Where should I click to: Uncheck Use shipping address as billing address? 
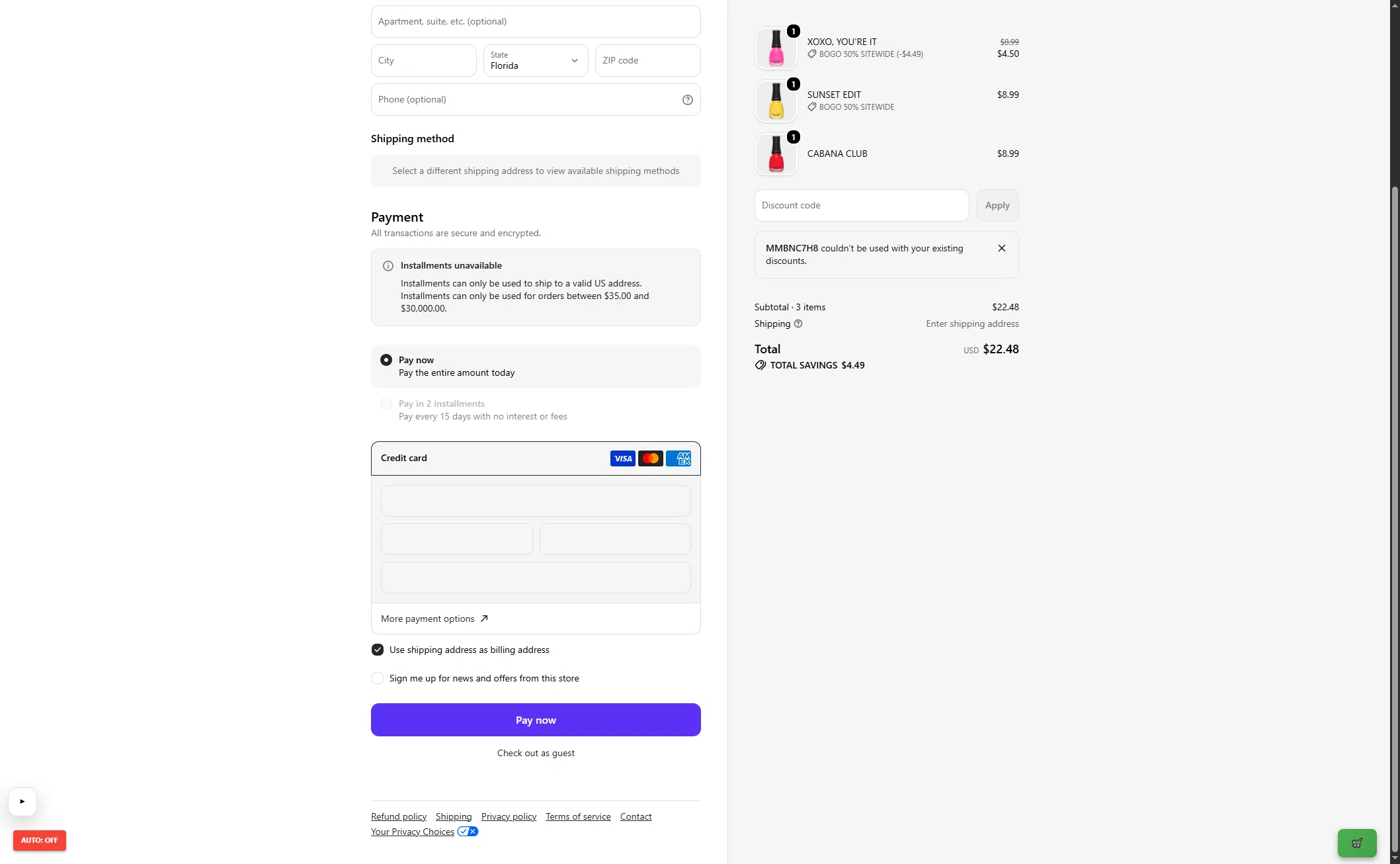[x=378, y=650]
